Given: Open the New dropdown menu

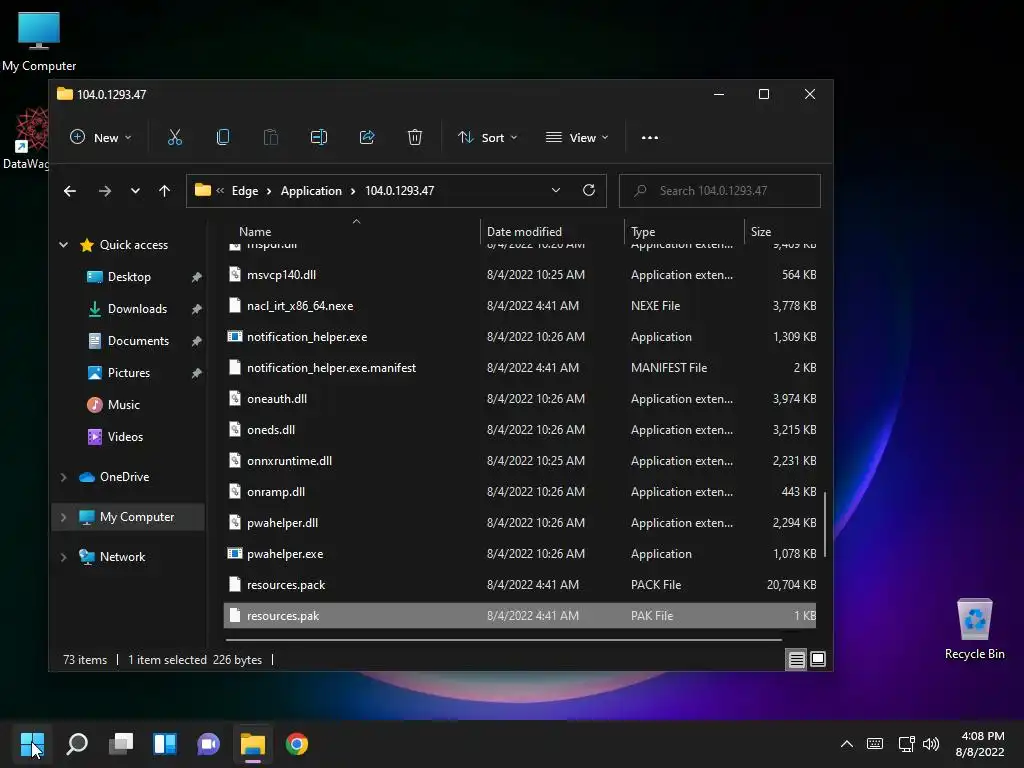Looking at the screenshot, I should click(x=101, y=138).
